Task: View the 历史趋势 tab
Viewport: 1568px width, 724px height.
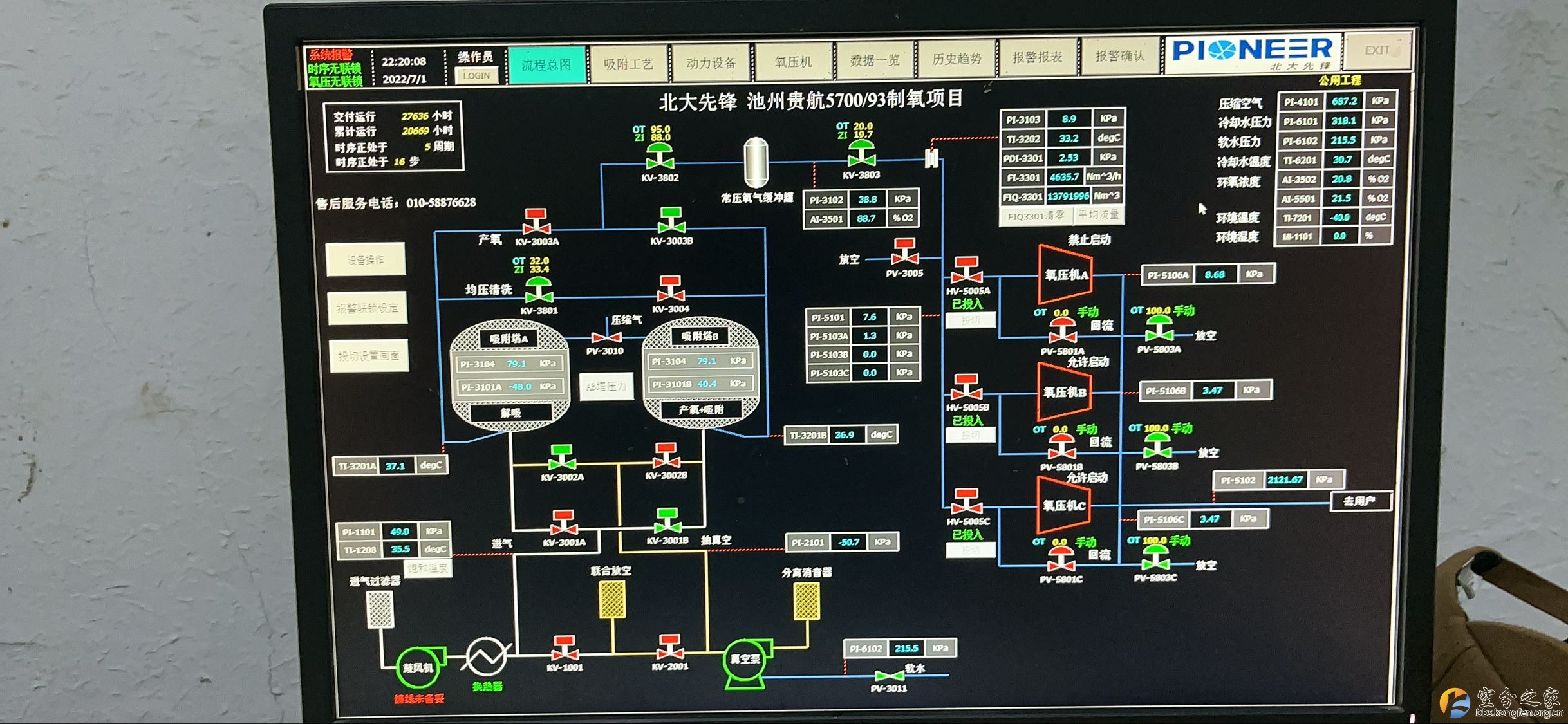Action: (x=957, y=59)
